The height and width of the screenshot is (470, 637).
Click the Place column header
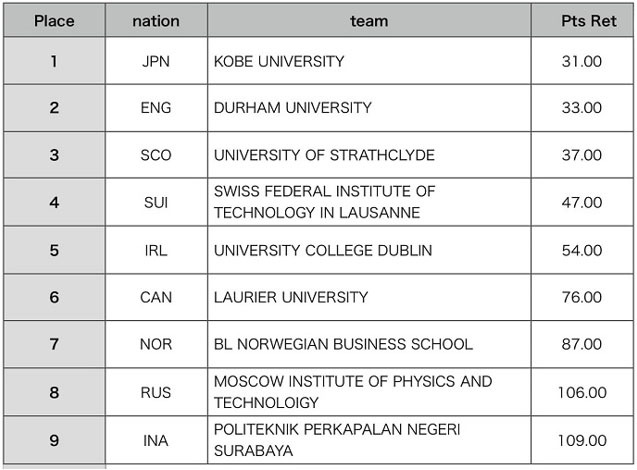point(54,21)
